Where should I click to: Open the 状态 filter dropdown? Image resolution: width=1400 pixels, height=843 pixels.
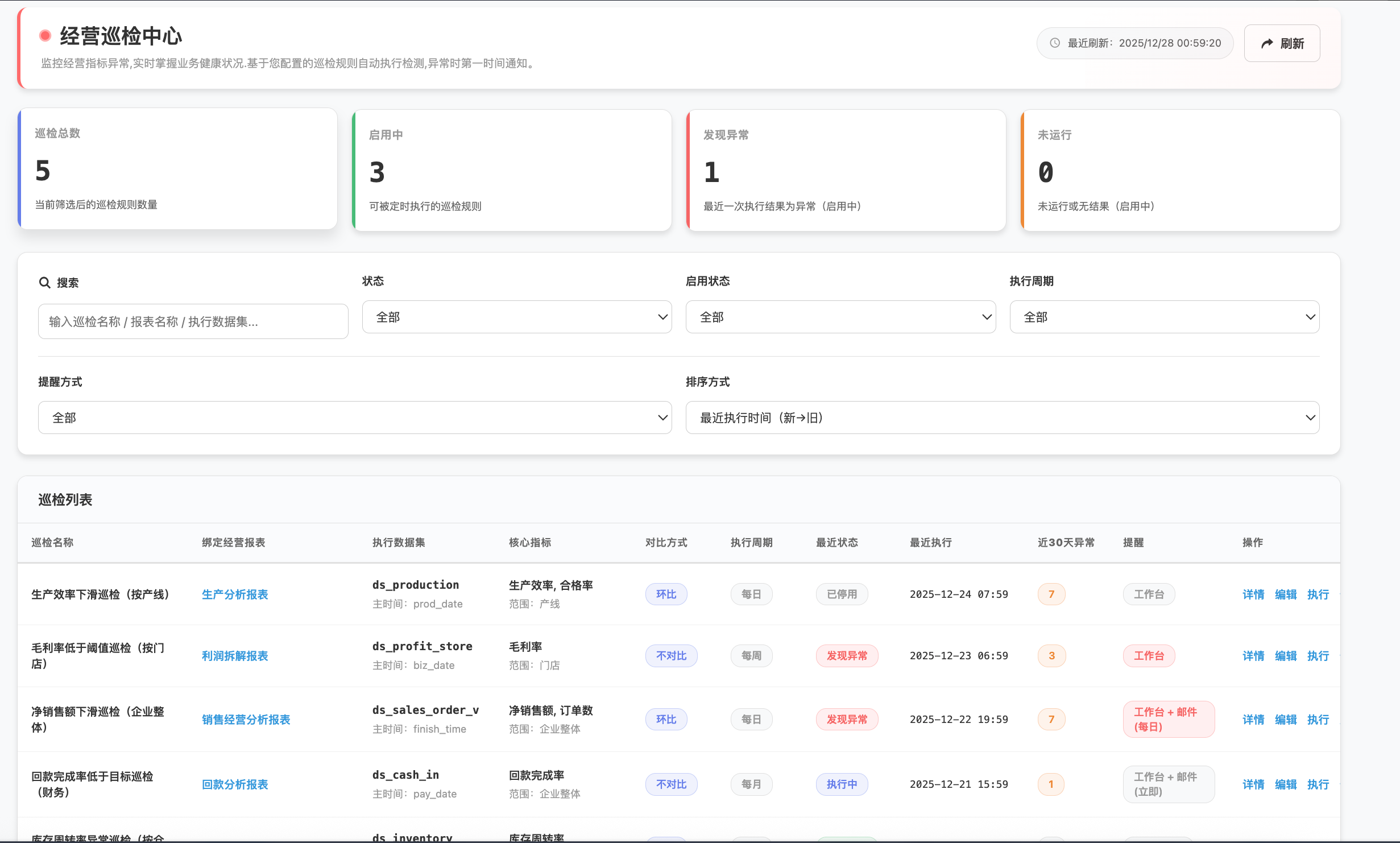coord(516,317)
